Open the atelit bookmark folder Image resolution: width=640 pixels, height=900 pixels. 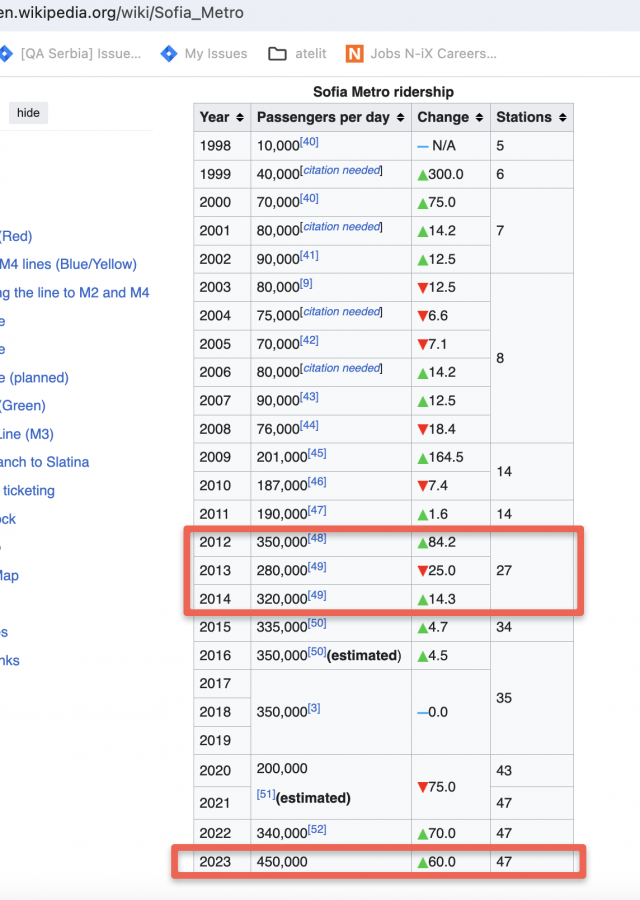pos(298,53)
